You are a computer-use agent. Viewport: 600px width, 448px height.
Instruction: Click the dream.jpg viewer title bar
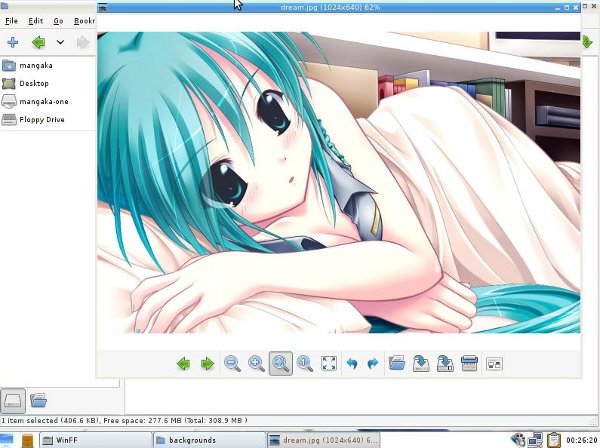[330, 7]
